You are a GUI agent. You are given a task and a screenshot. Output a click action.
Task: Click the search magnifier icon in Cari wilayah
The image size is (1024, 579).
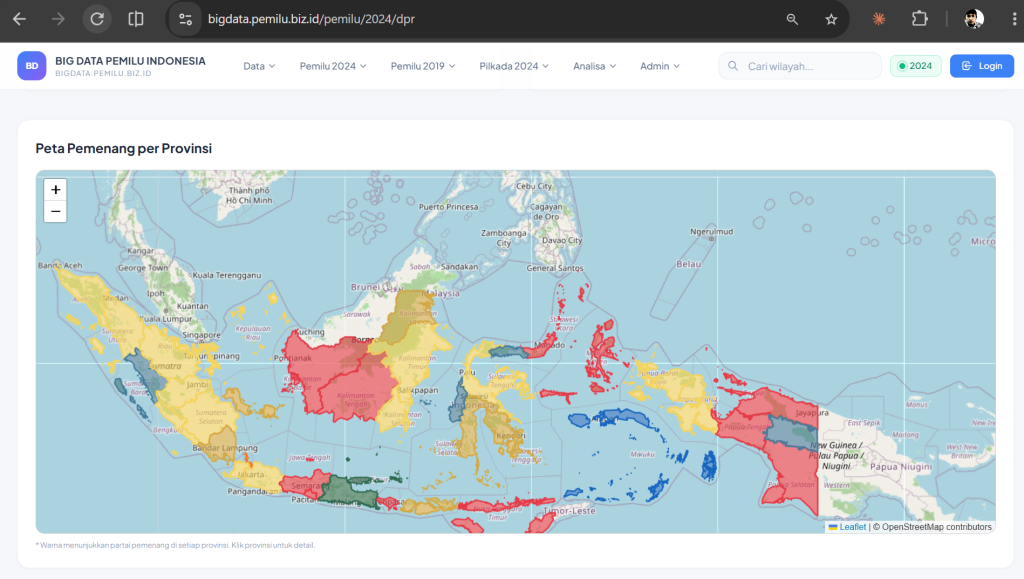[x=733, y=66]
